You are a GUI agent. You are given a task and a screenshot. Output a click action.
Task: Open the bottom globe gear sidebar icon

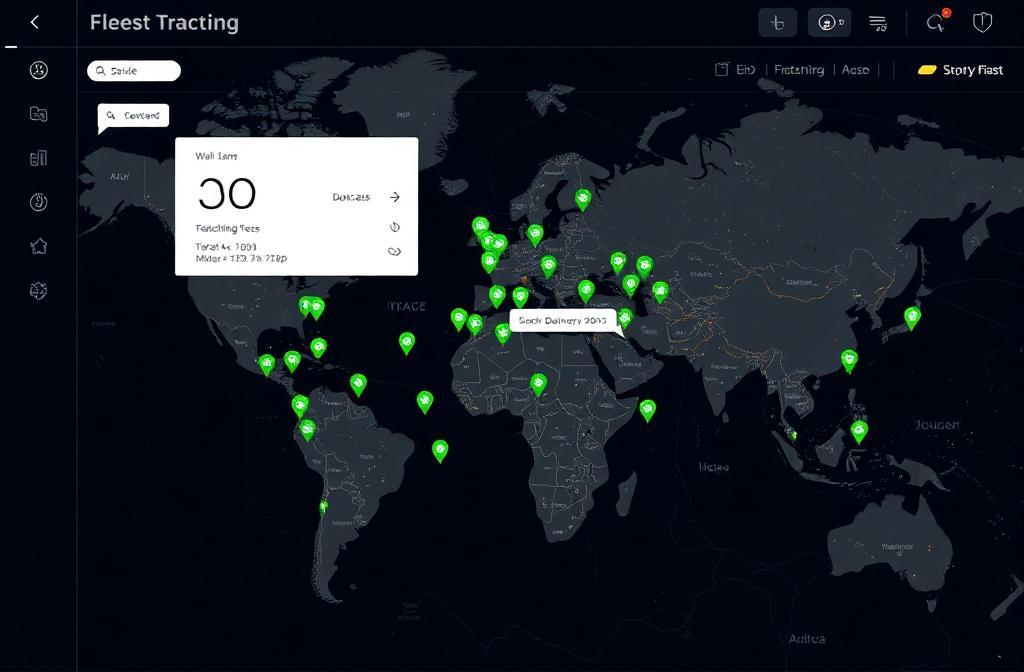(39, 290)
